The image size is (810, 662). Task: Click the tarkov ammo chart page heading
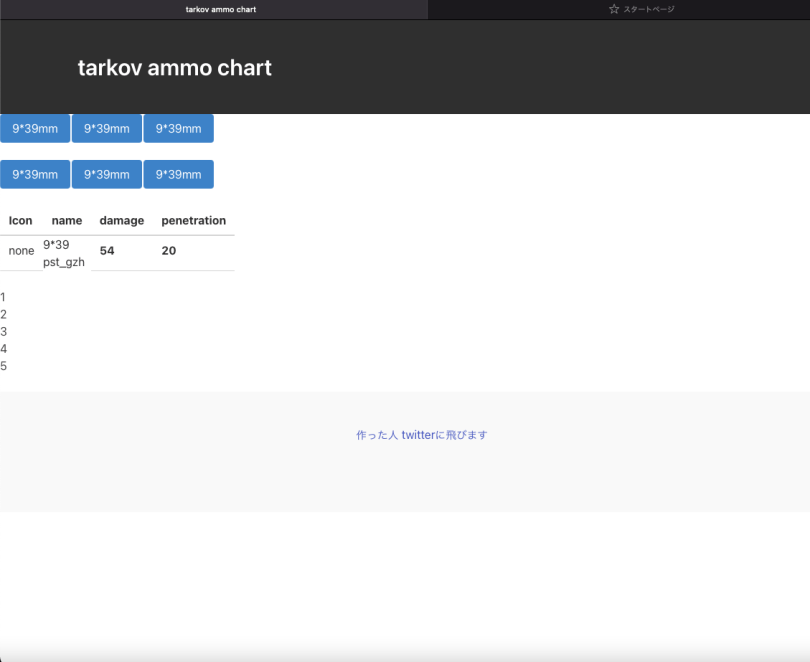coord(175,68)
